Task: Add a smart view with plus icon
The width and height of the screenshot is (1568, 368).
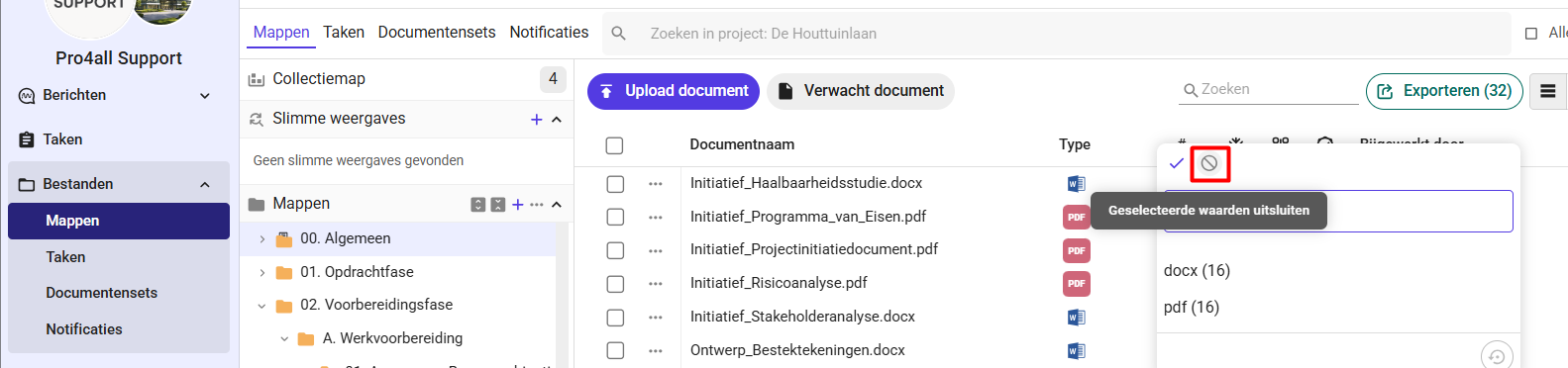Action: (x=536, y=120)
